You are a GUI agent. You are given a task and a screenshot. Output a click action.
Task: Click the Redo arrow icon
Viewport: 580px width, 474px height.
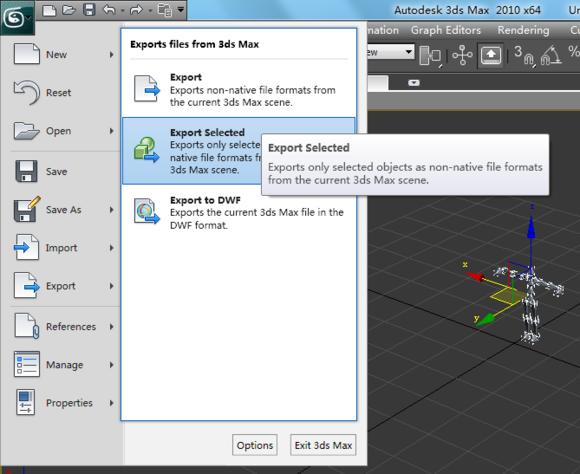[x=136, y=10]
